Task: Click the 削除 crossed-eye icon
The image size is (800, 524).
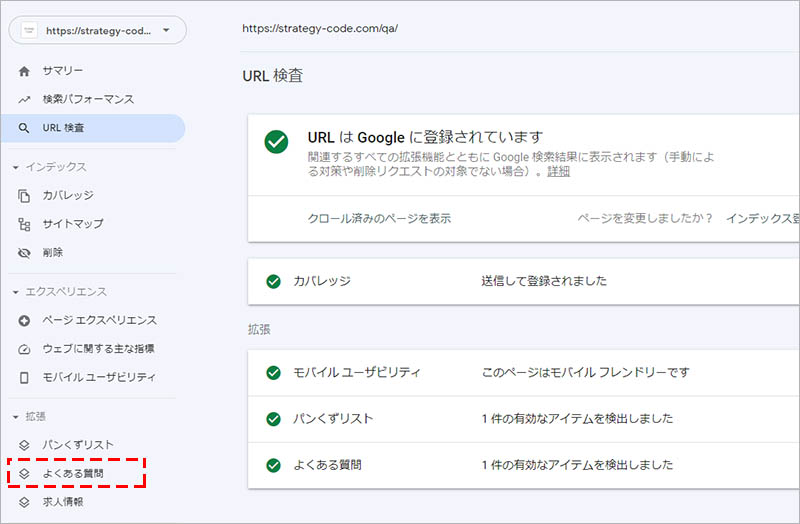Action: point(24,253)
